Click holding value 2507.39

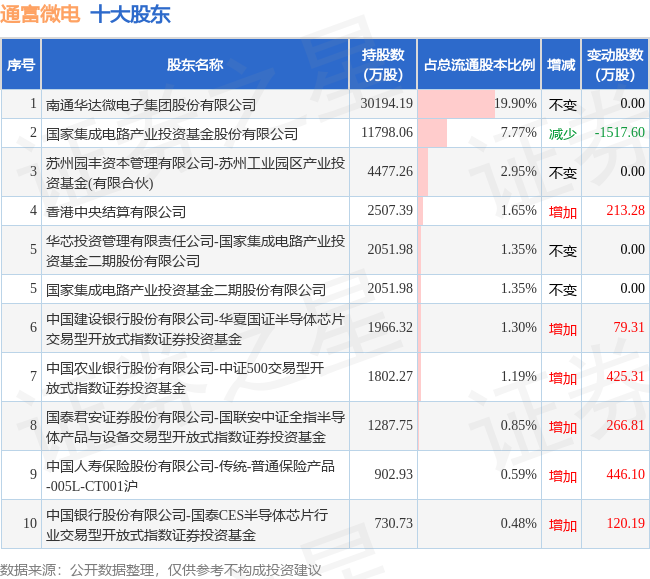pos(390,210)
